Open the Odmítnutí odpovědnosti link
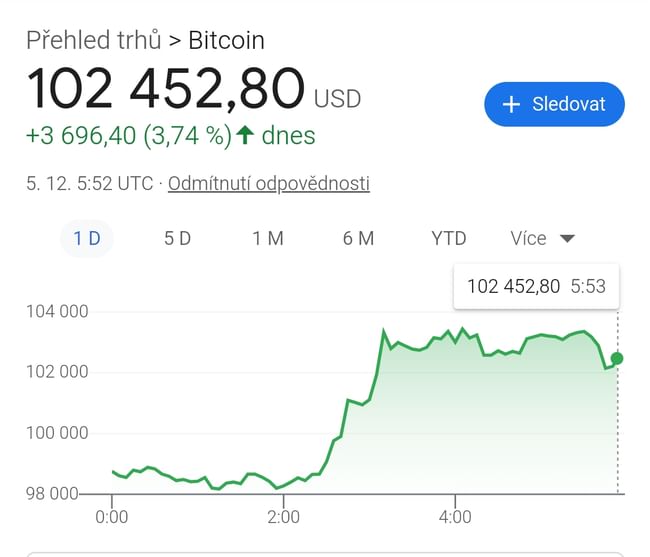The height and width of the screenshot is (557, 650). tap(269, 184)
